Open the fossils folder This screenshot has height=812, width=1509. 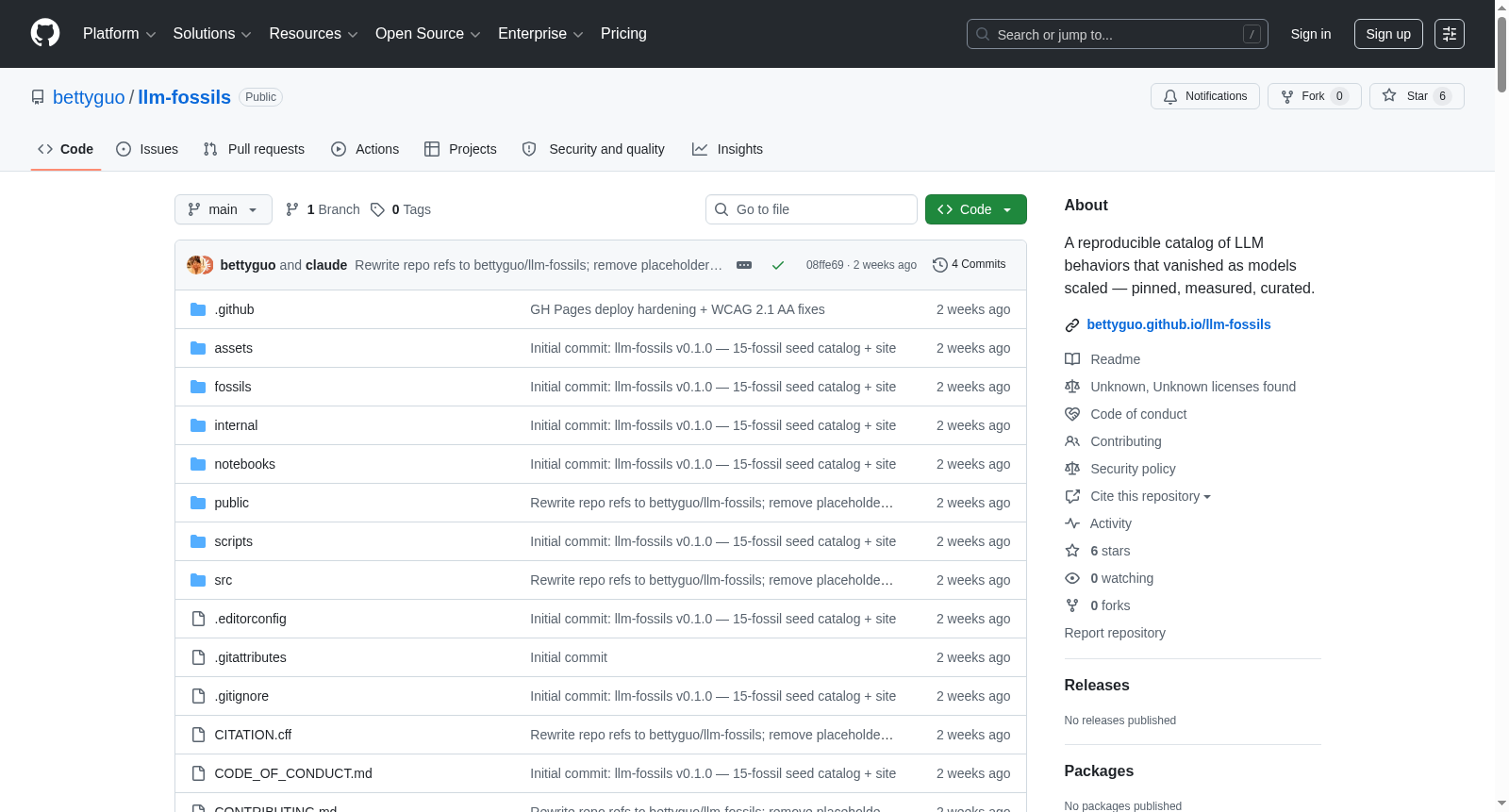[x=233, y=387]
